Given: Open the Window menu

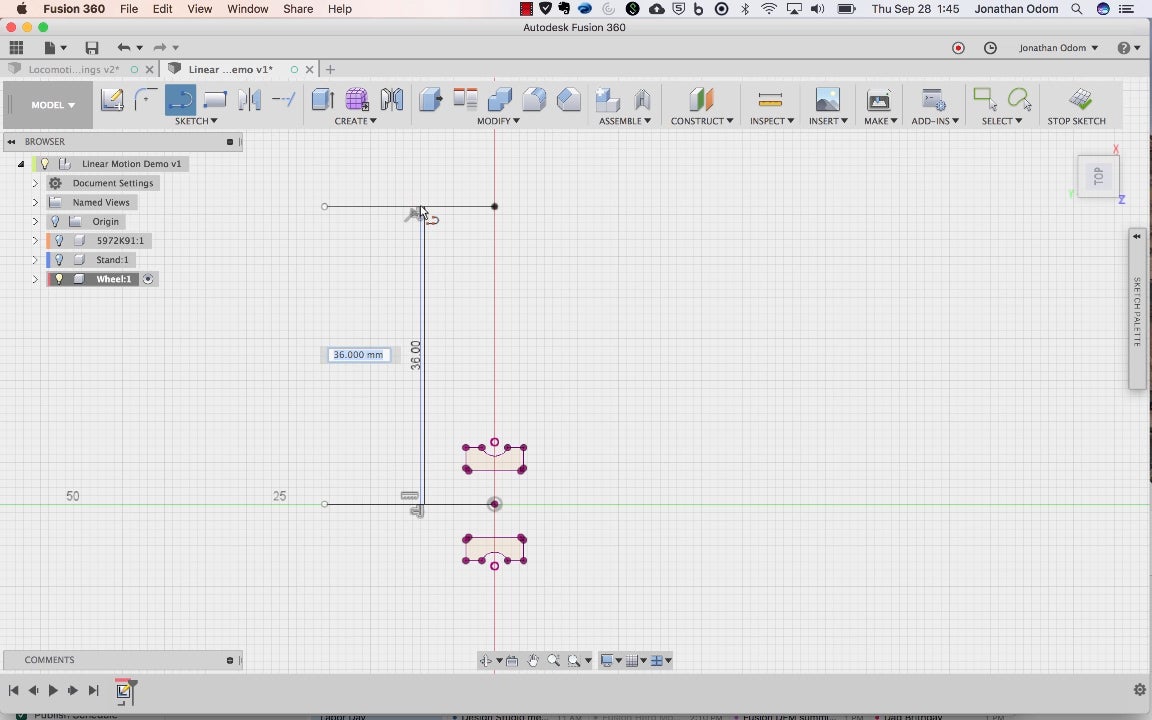Looking at the screenshot, I should (248, 9).
